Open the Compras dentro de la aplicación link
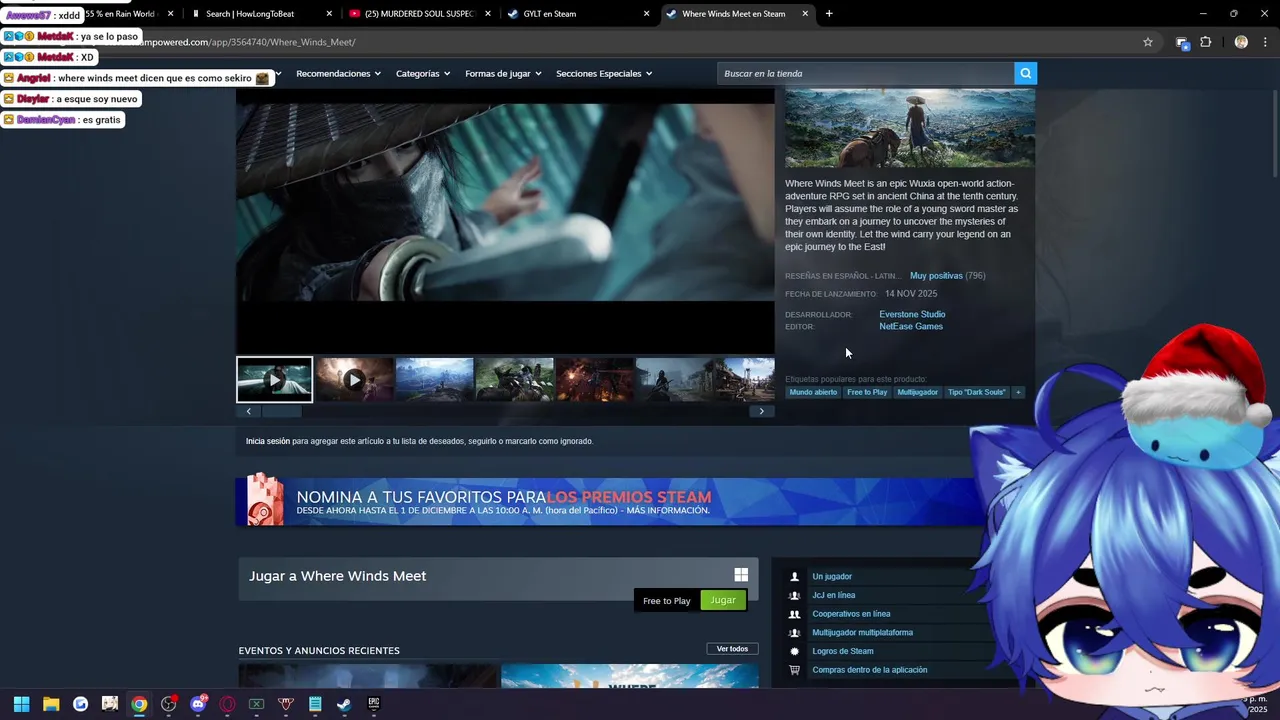The height and width of the screenshot is (720, 1280). point(870,670)
